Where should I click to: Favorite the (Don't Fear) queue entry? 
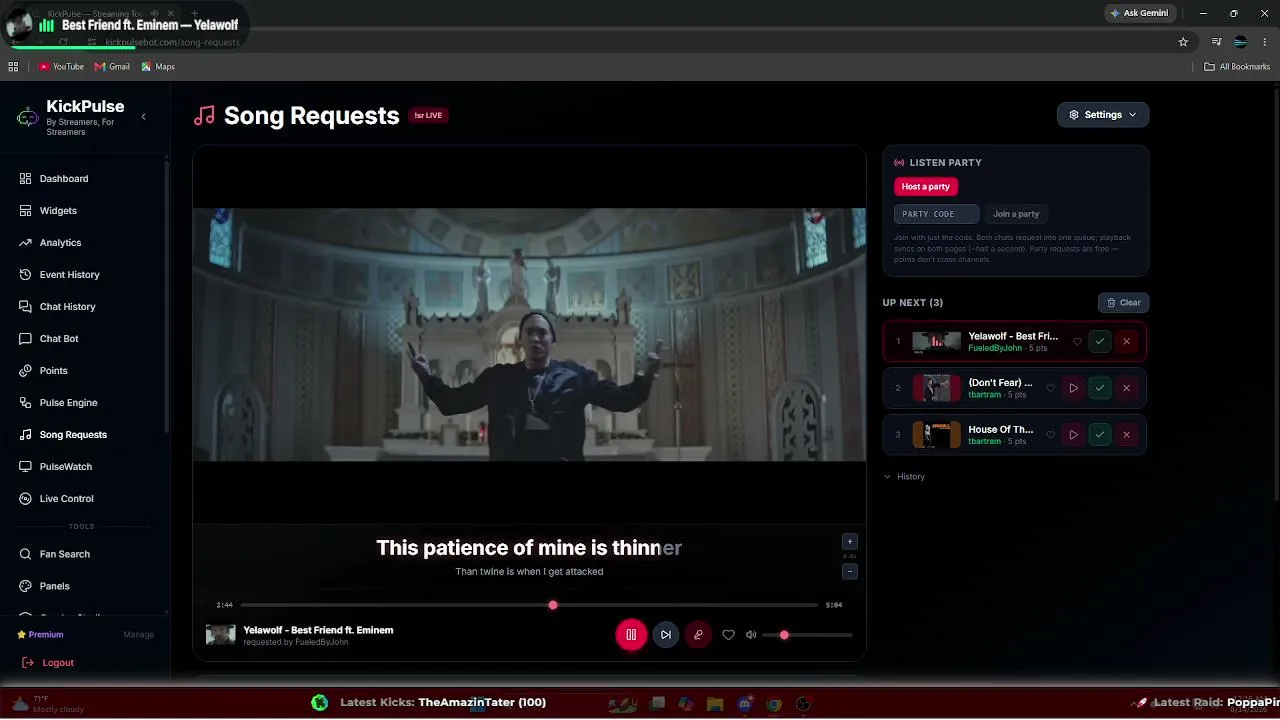pyautogui.click(x=1050, y=388)
